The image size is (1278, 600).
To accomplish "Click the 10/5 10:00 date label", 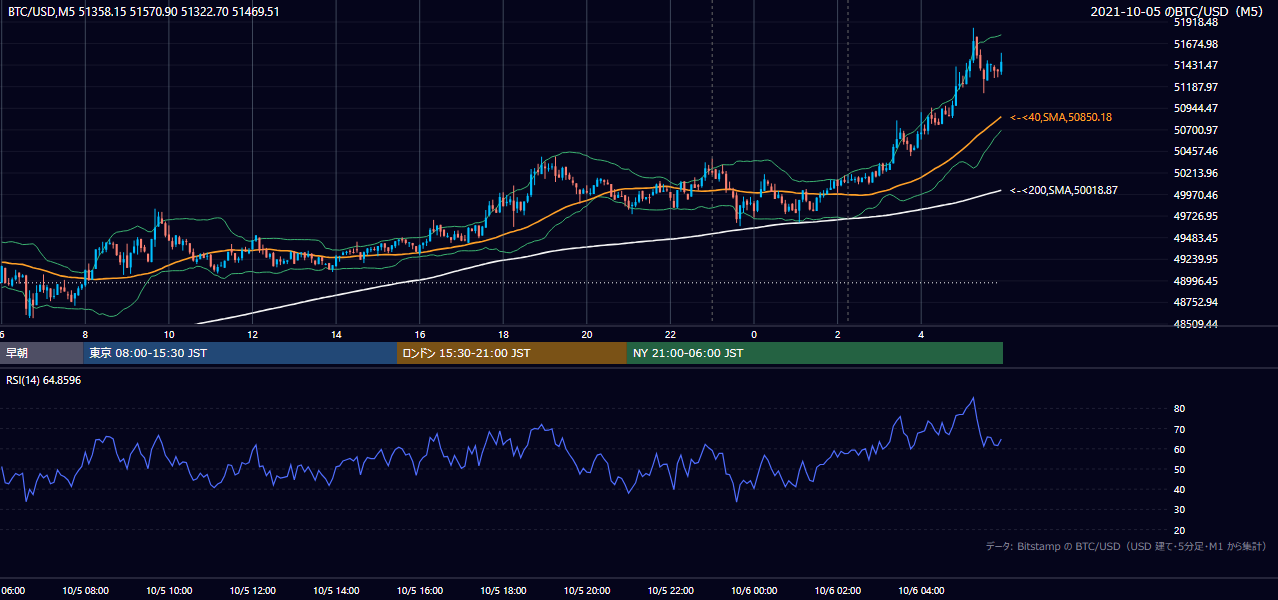I will pyautogui.click(x=169, y=590).
